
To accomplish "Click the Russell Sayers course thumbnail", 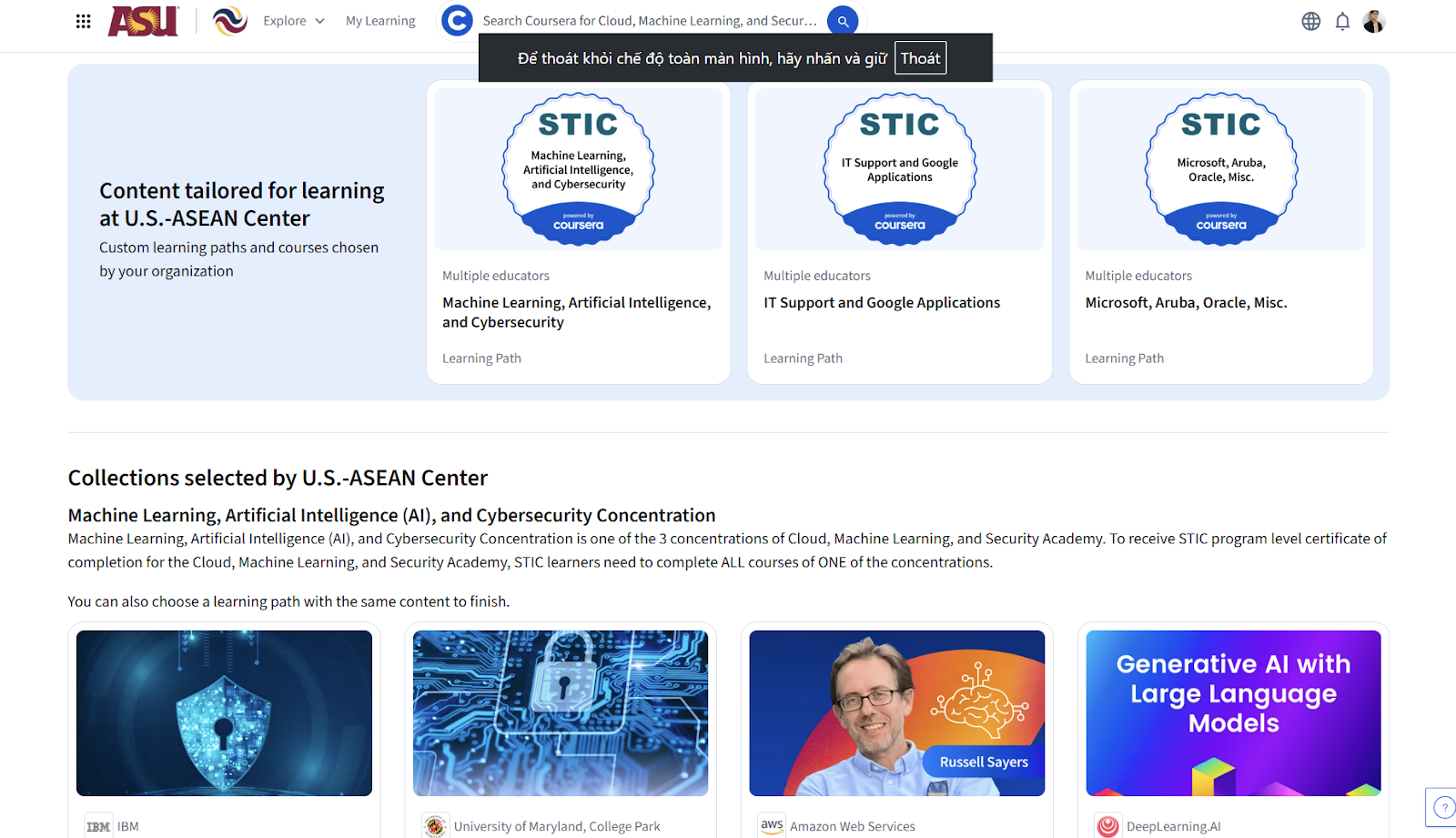I will 896,712.
